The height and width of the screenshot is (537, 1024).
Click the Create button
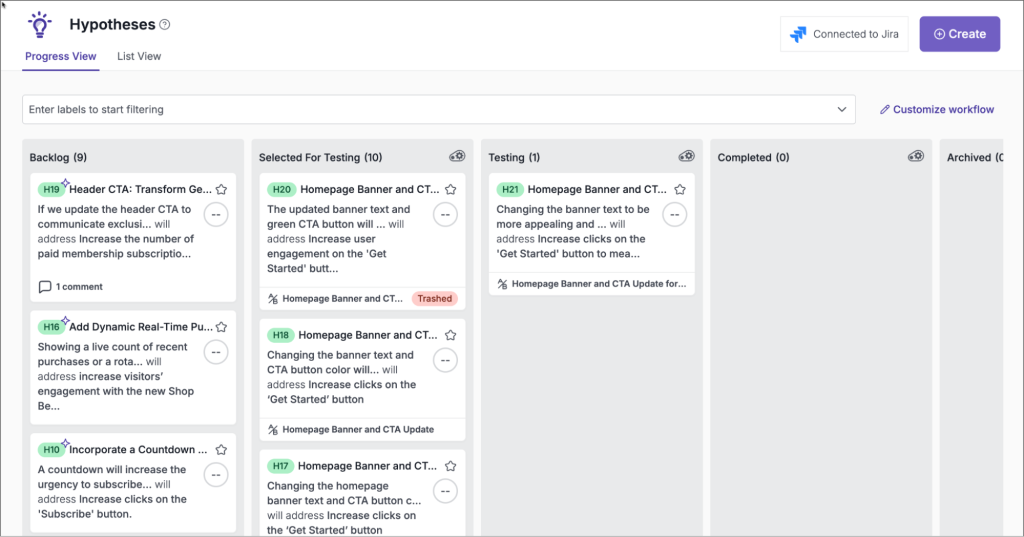point(959,34)
